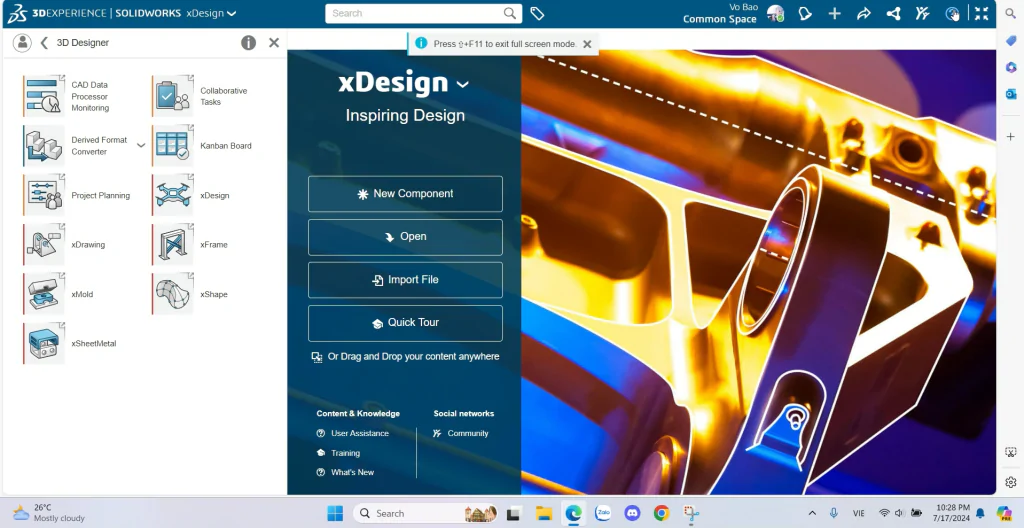The width and height of the screenshot is (1024, 528).
Task: Launch the Project Planning app icon
Action: pos(44,195)
